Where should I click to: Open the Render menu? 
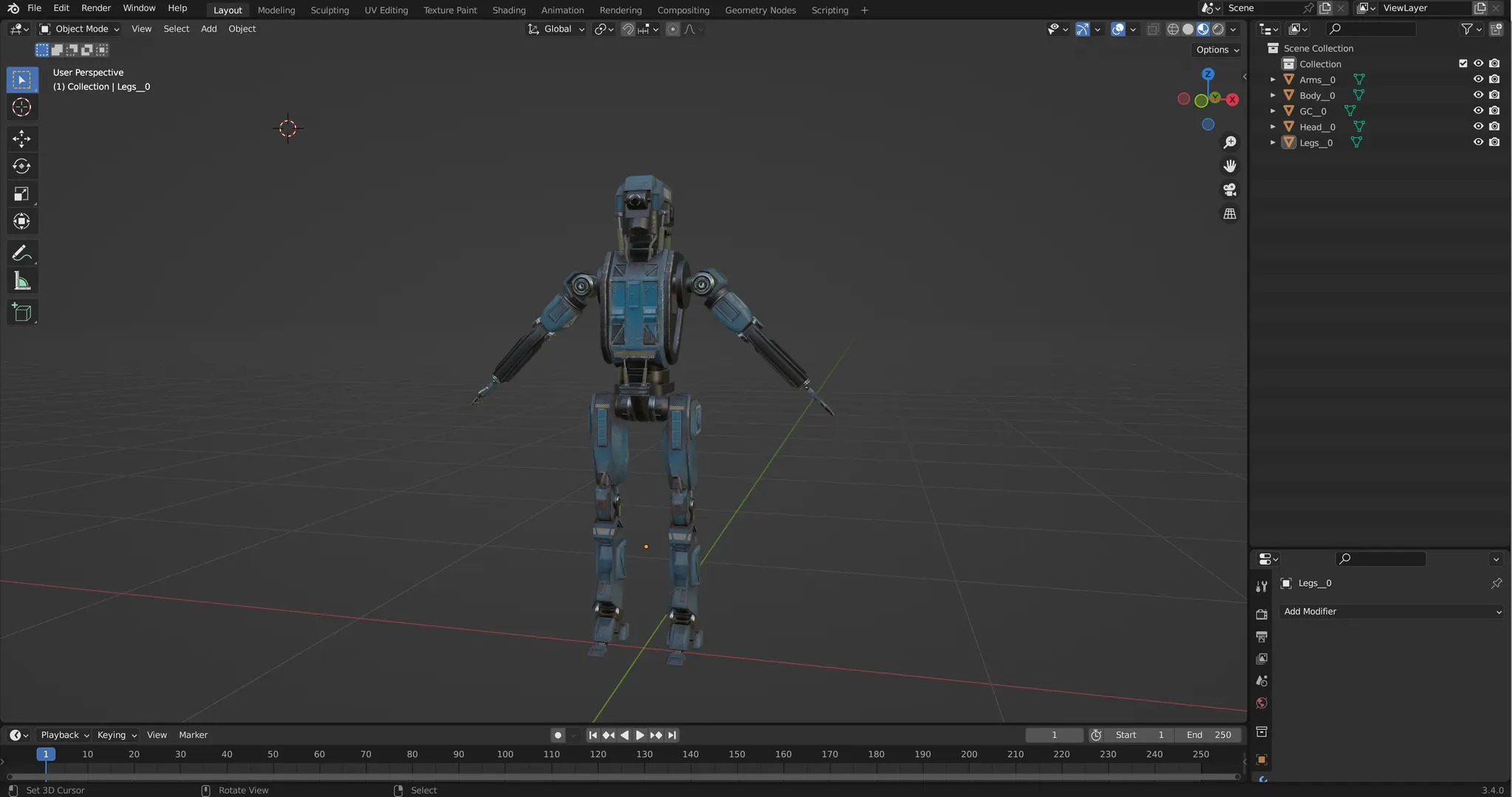pyautogui.click(x=96, y=8)
